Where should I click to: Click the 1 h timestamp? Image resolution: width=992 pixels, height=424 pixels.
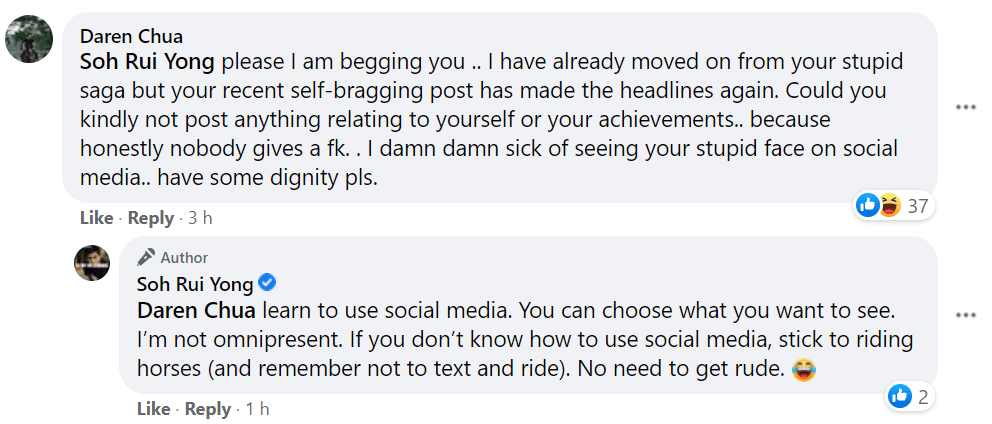click(257, 409)
